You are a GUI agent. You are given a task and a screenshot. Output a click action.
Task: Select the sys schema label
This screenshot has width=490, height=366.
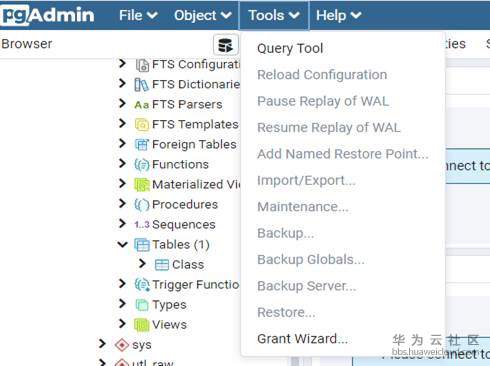[142, 345]
